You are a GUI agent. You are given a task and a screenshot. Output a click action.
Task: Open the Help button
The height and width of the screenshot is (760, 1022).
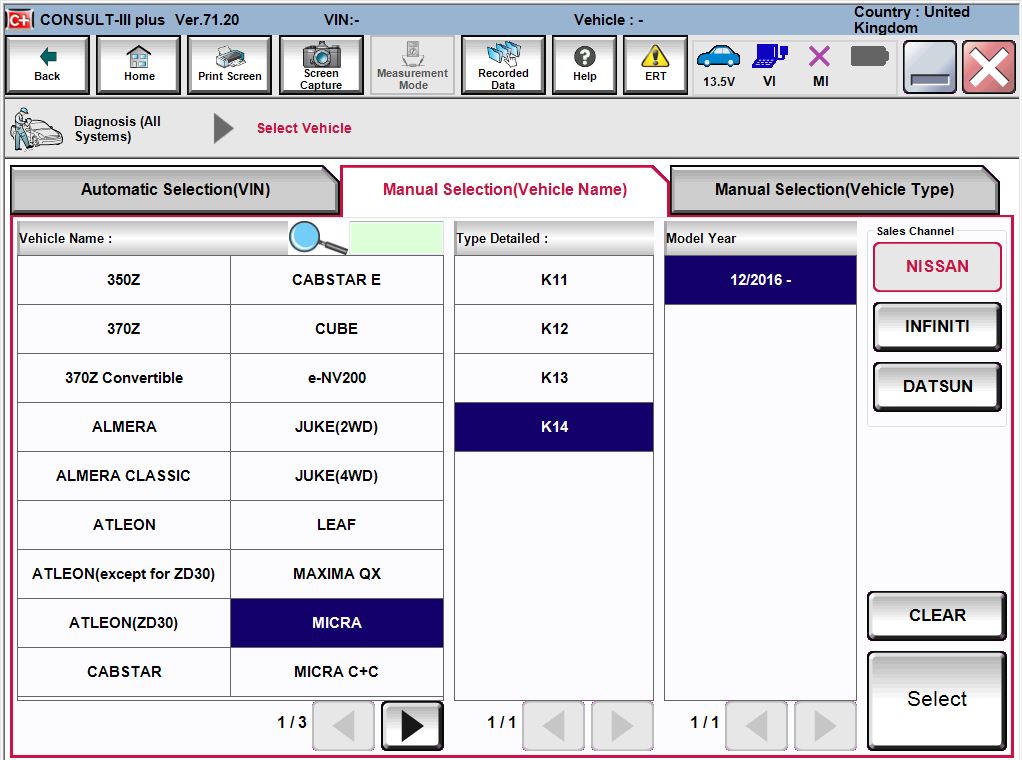[584, 65]
